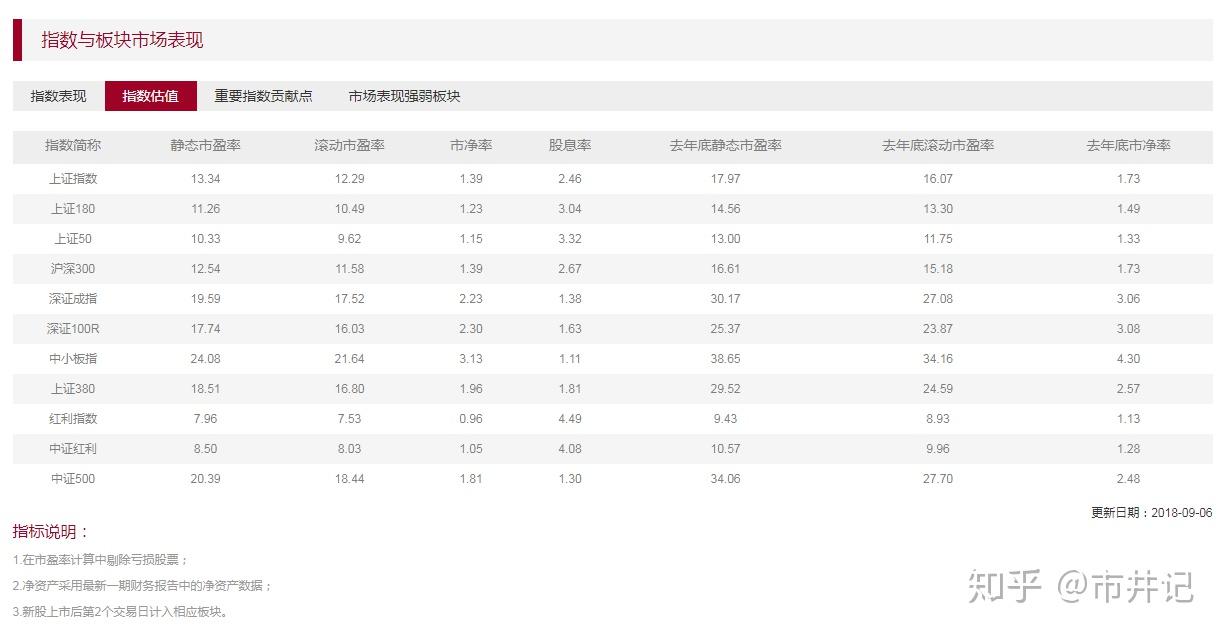Select the 中证500 row name
The image size is (1225, 635).
(x=73, y=479)
